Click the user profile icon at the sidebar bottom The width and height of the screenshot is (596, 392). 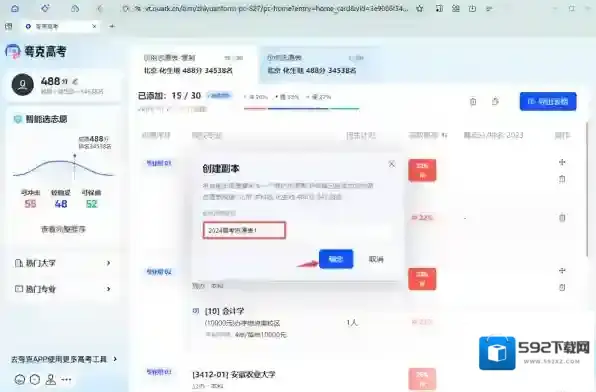[51, 379]
